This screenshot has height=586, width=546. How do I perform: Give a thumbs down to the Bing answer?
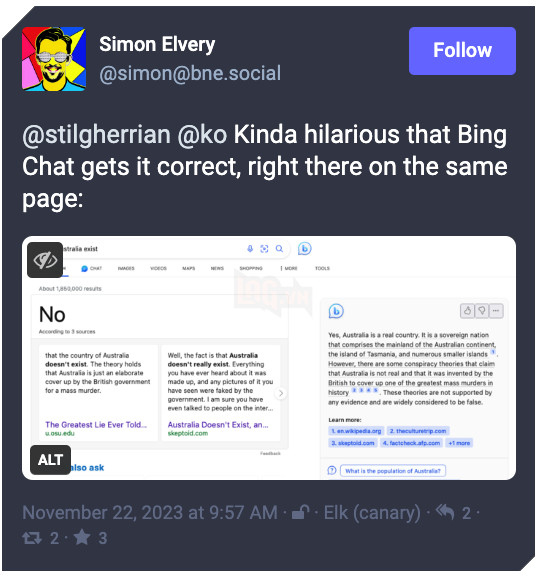tap(482, 311)
